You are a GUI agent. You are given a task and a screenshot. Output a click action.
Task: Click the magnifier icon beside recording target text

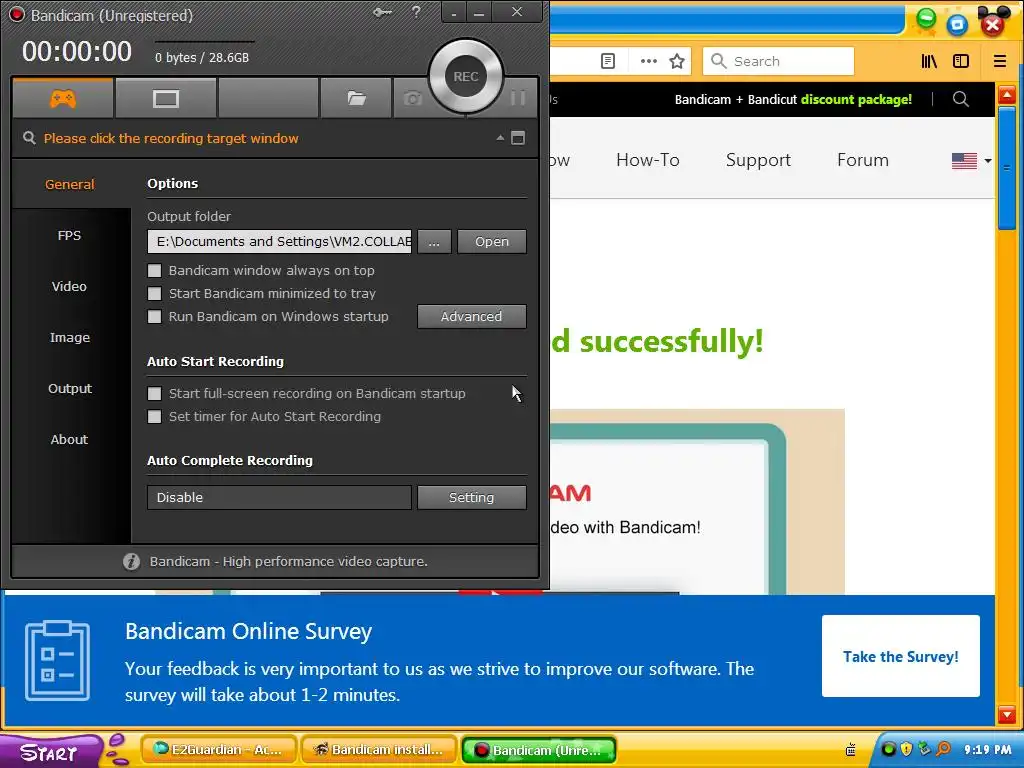coord(29,138)
